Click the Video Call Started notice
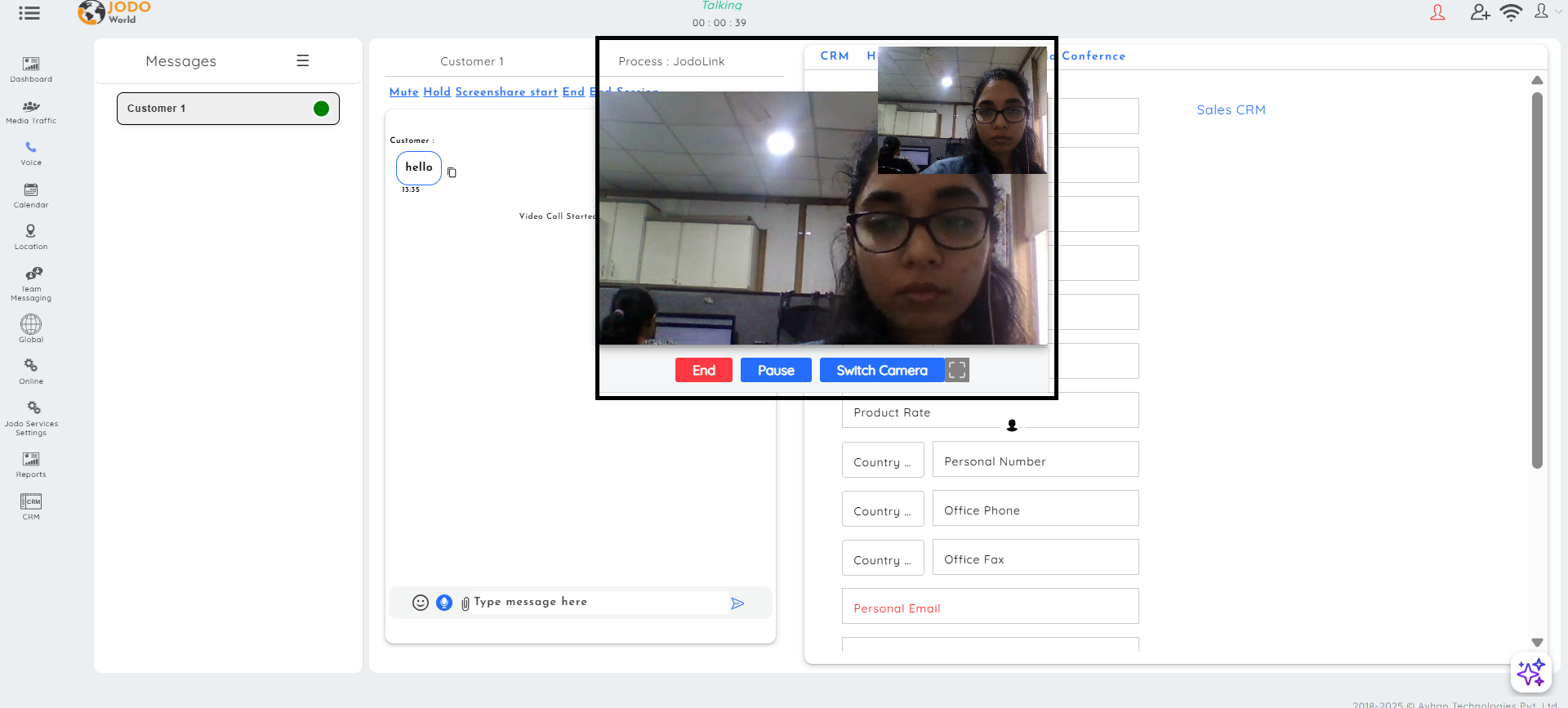1568x708 pixels. [558, 216]
